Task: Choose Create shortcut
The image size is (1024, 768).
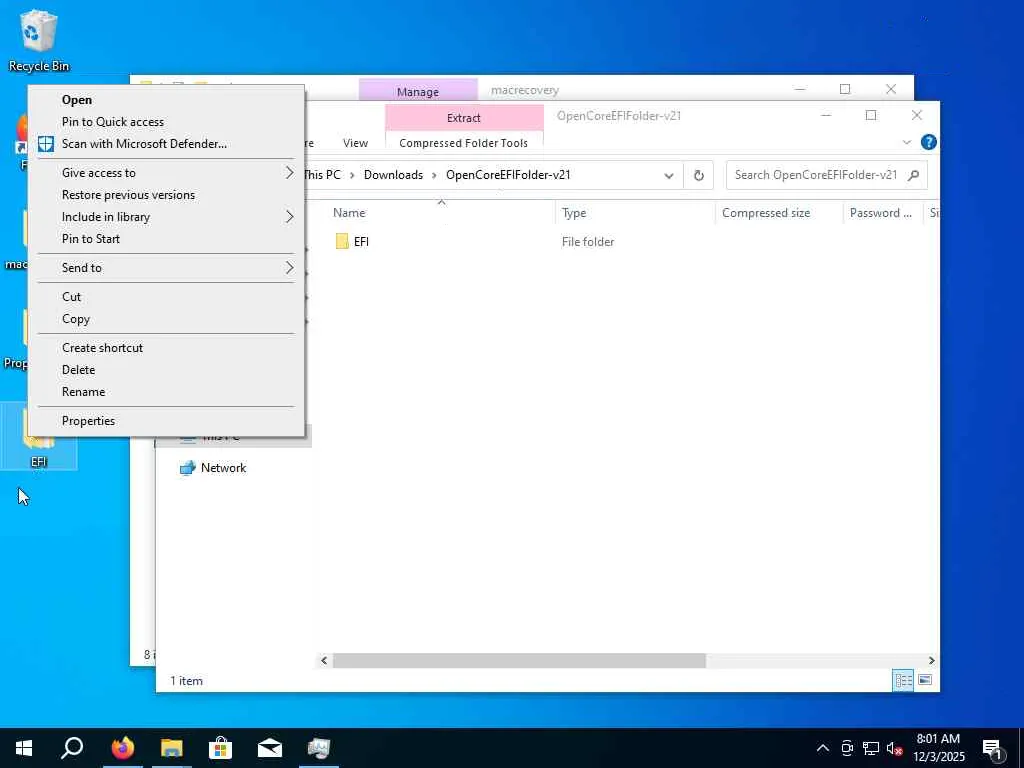Action: (x=167, y=347)
